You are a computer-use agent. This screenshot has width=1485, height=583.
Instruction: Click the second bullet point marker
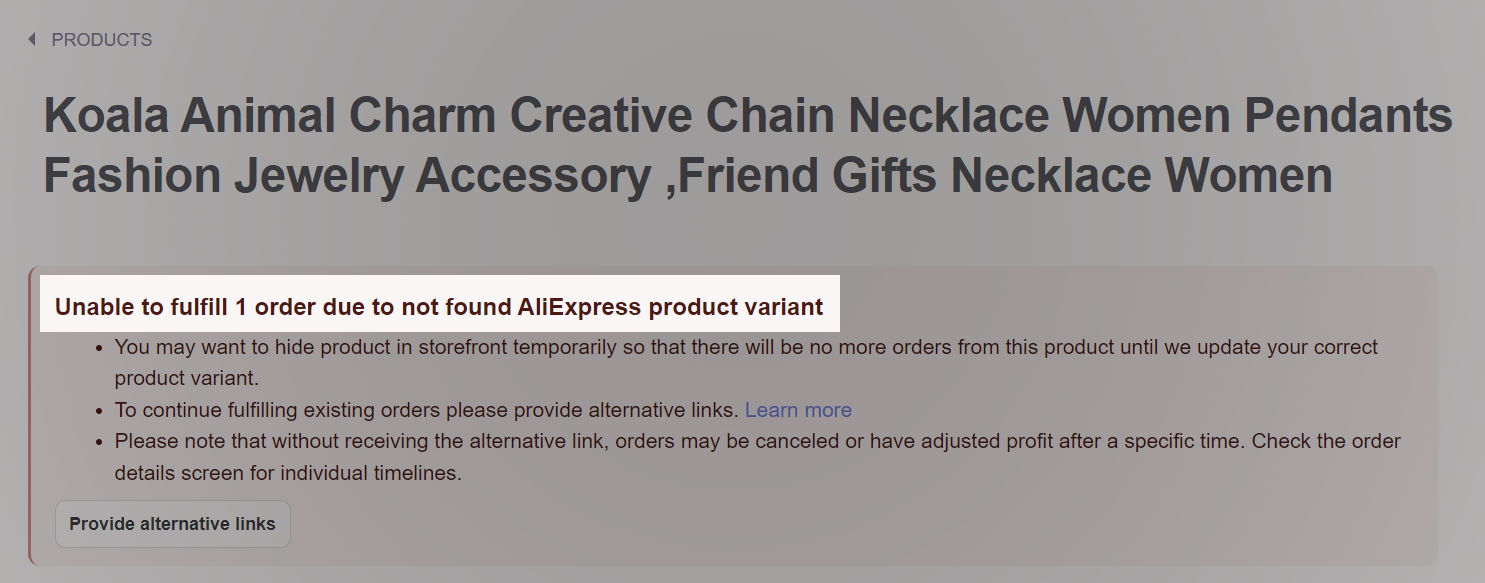coord(98,410)
